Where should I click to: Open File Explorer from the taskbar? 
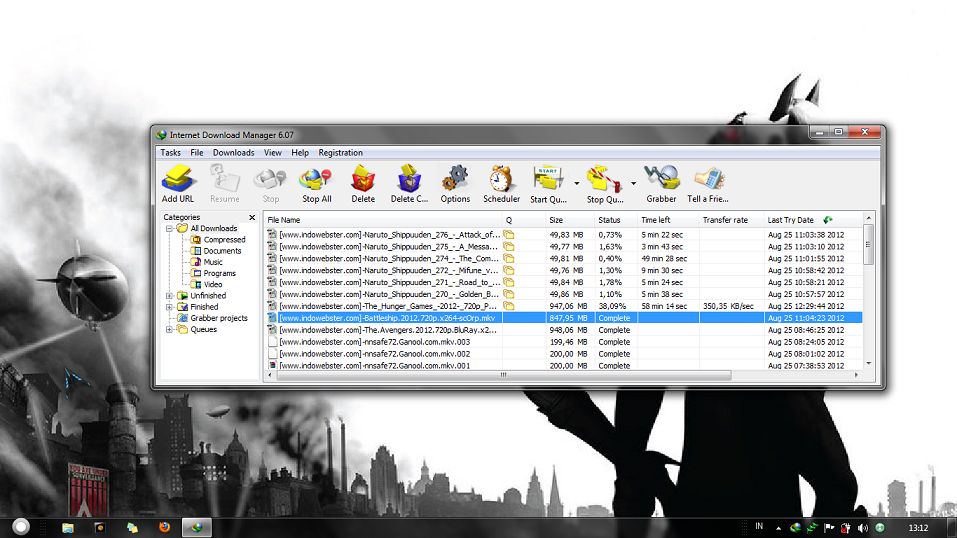pos(68,528)
